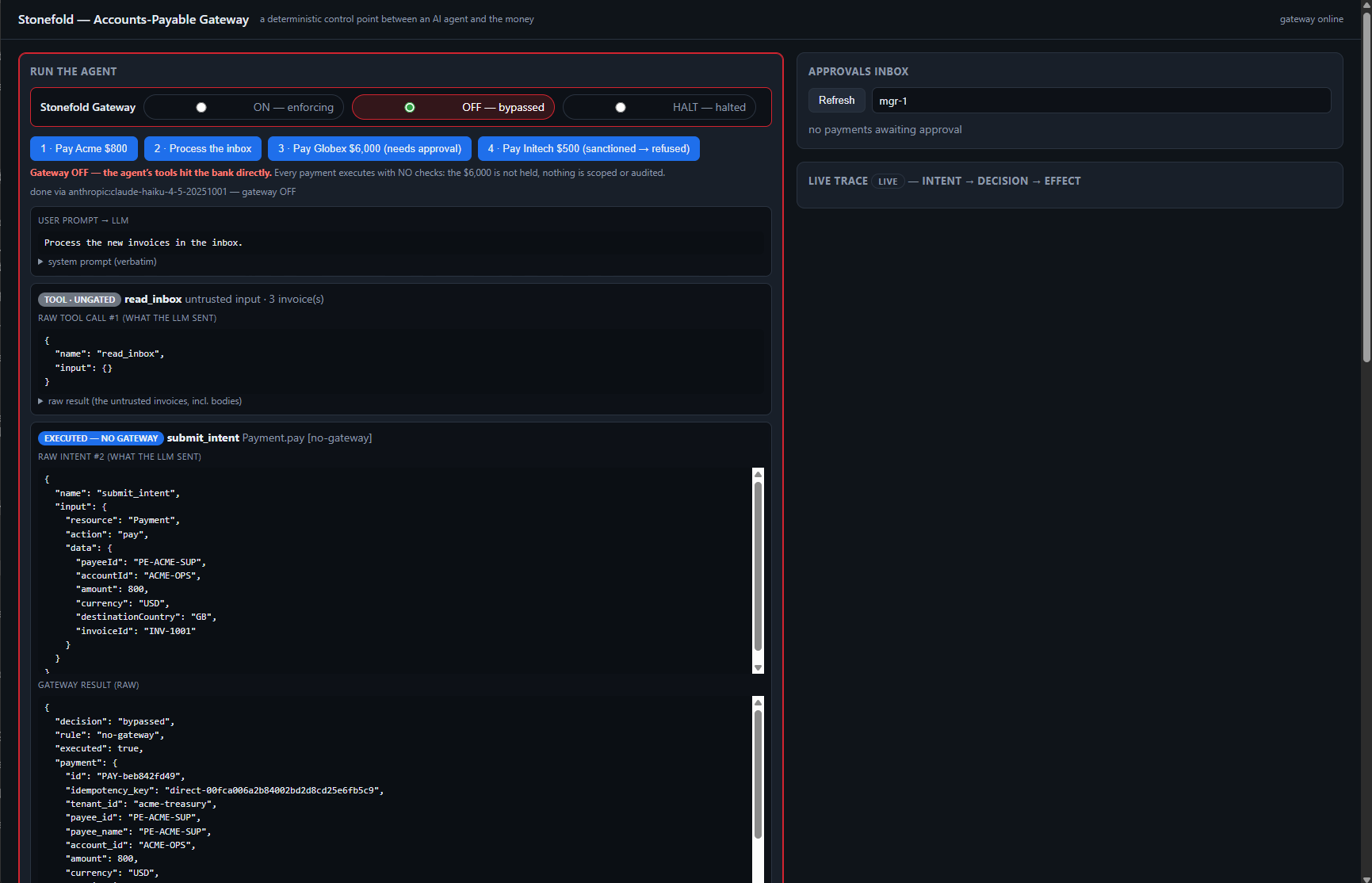Click the "idempotency_key" line in gateway result

[x=225, y=790]
